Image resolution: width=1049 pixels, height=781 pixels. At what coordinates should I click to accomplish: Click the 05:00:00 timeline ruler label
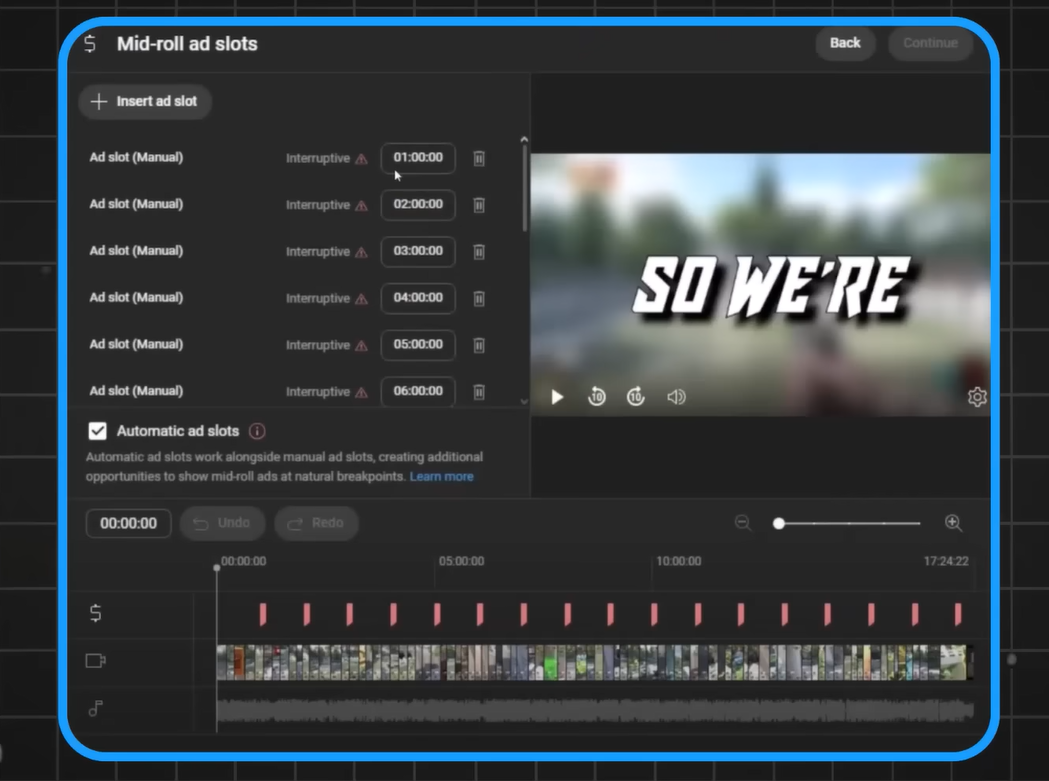tap(462, 561)
